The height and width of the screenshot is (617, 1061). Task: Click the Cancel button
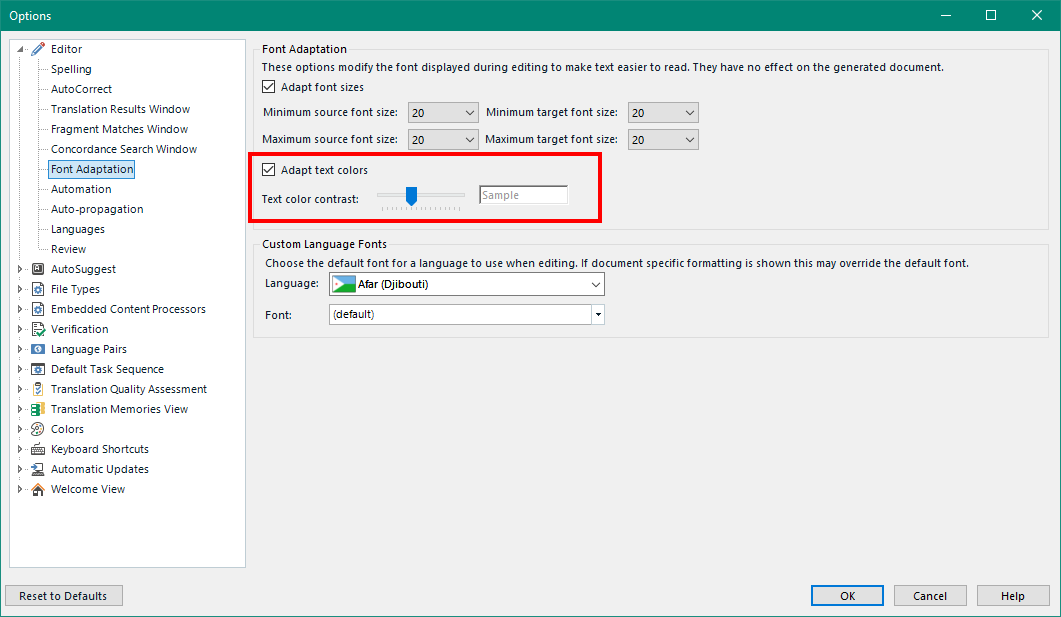930,596
